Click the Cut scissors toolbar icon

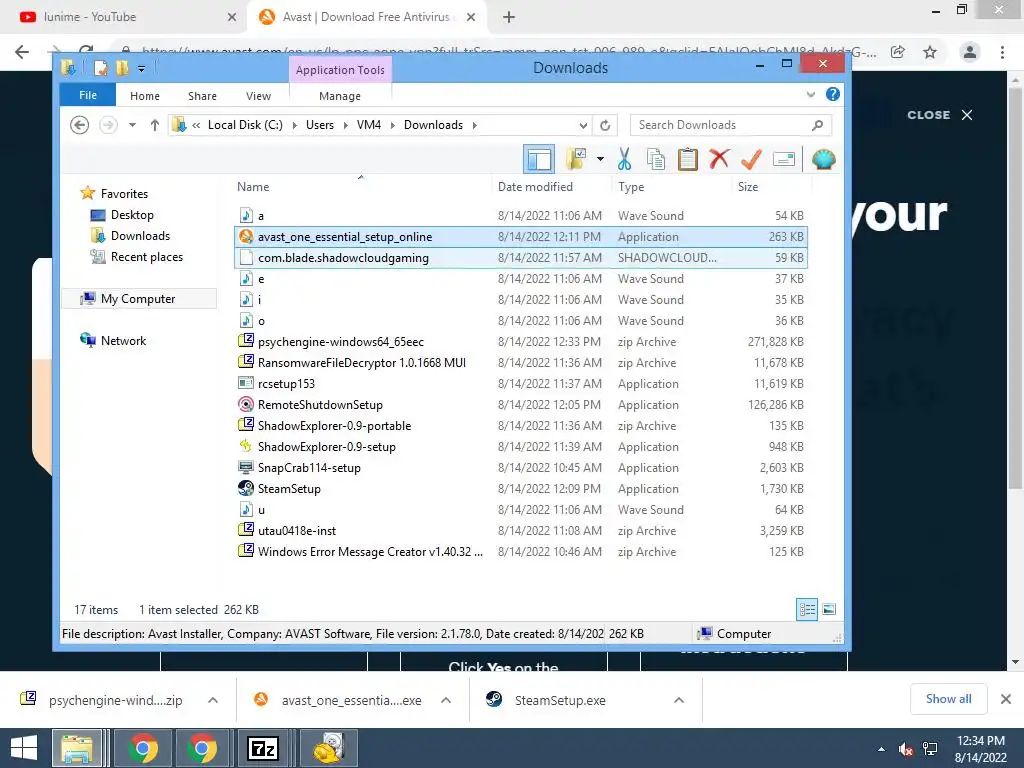[624, 159]
